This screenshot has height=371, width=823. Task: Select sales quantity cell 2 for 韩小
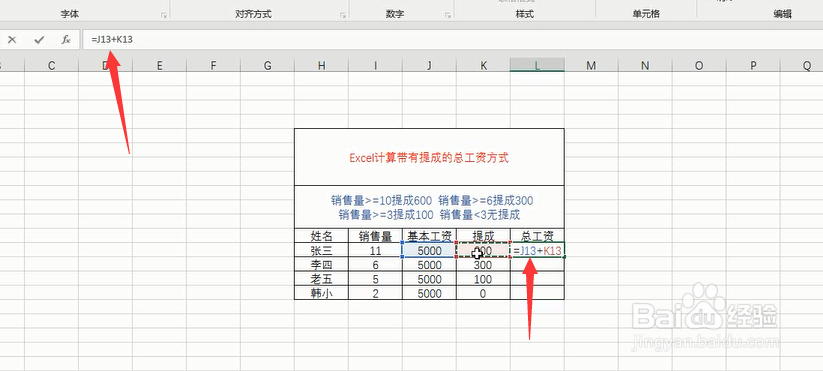coord(375,293)
